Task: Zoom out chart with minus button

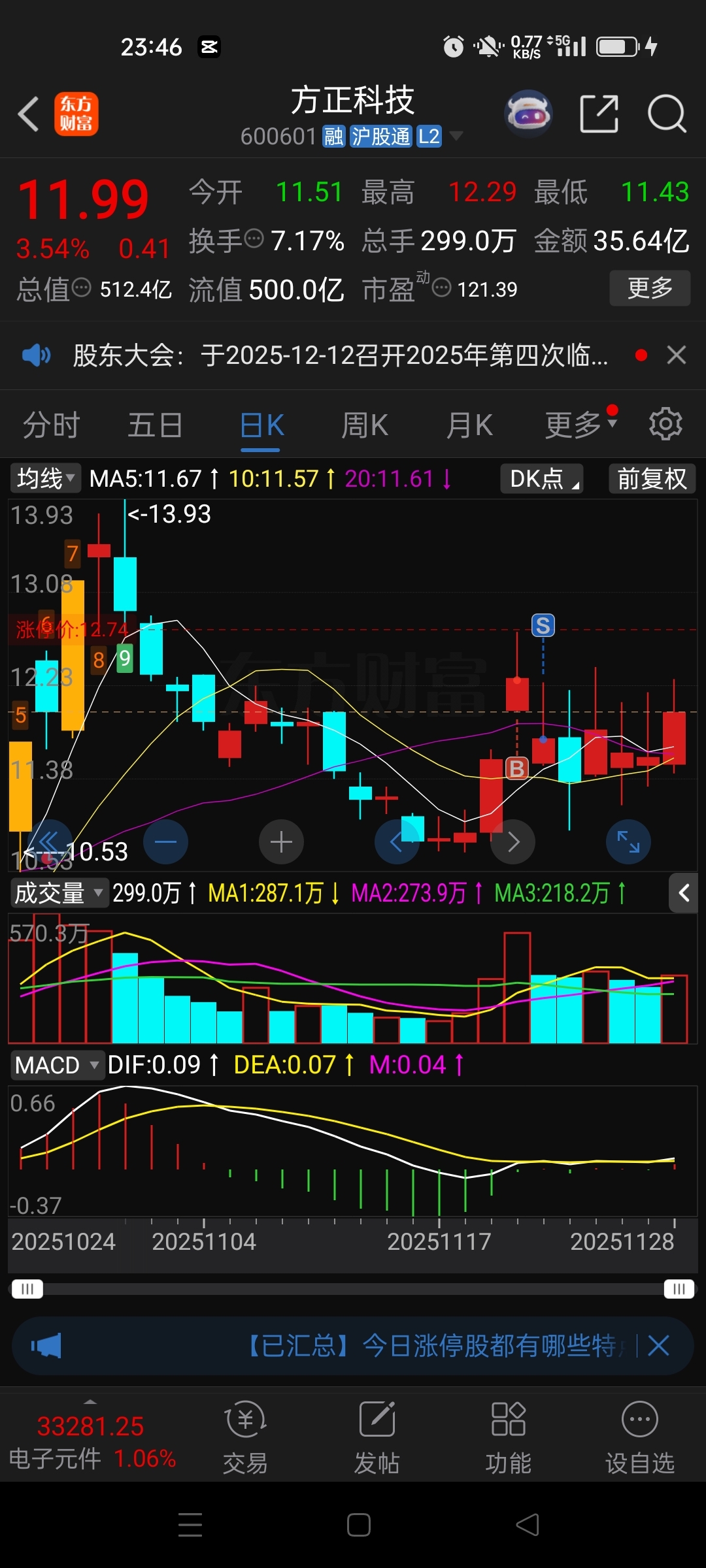Action: tap(166, 841)
